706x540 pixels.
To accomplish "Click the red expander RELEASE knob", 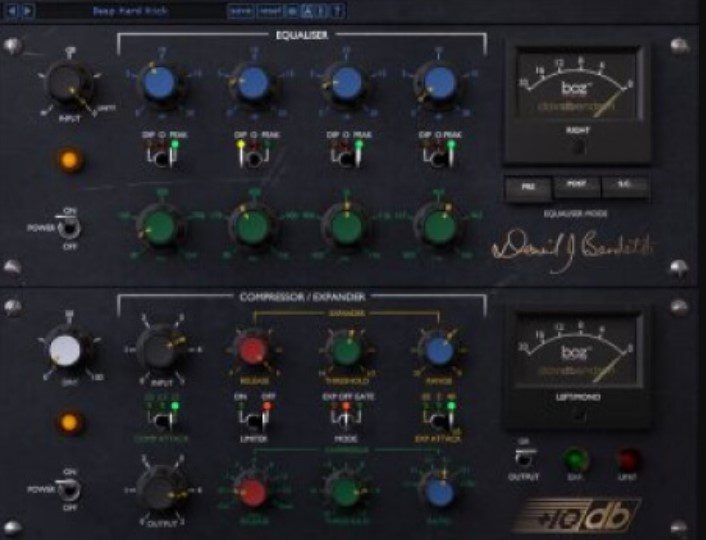I will click(253, 351).
